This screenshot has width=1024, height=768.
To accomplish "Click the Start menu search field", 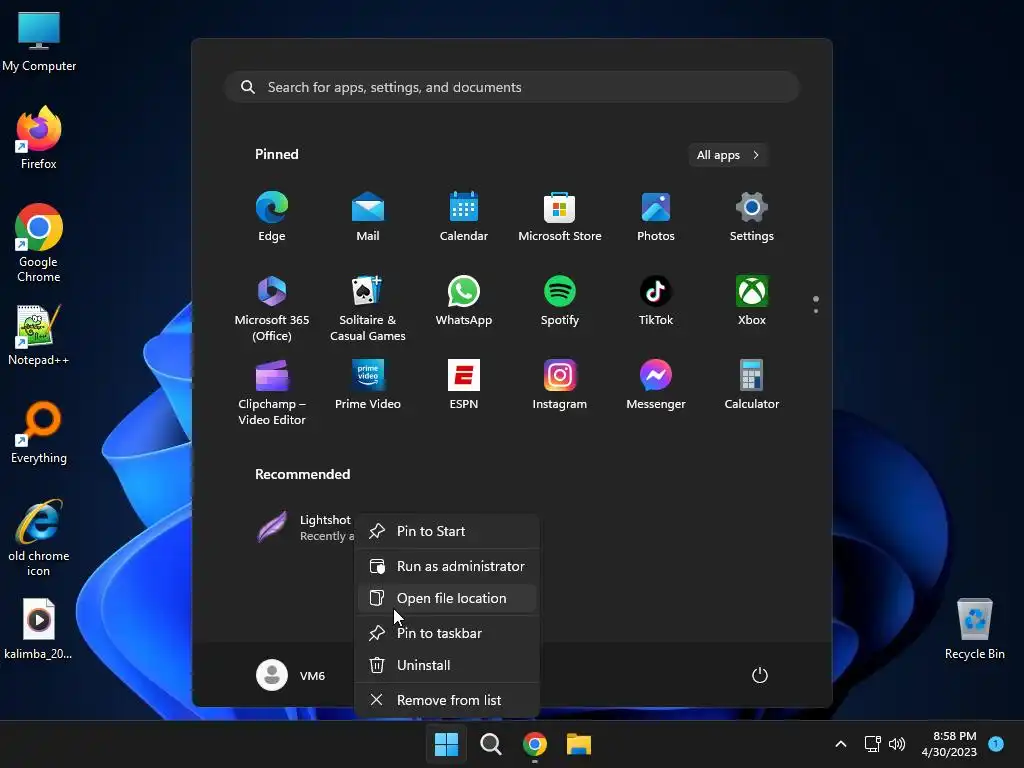I will 513,87.
